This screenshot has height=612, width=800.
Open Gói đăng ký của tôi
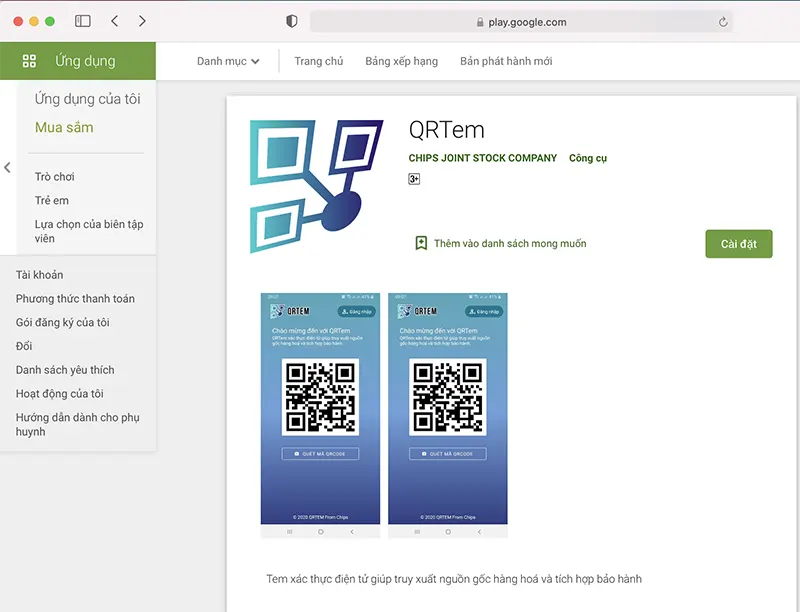pos(62,322)
